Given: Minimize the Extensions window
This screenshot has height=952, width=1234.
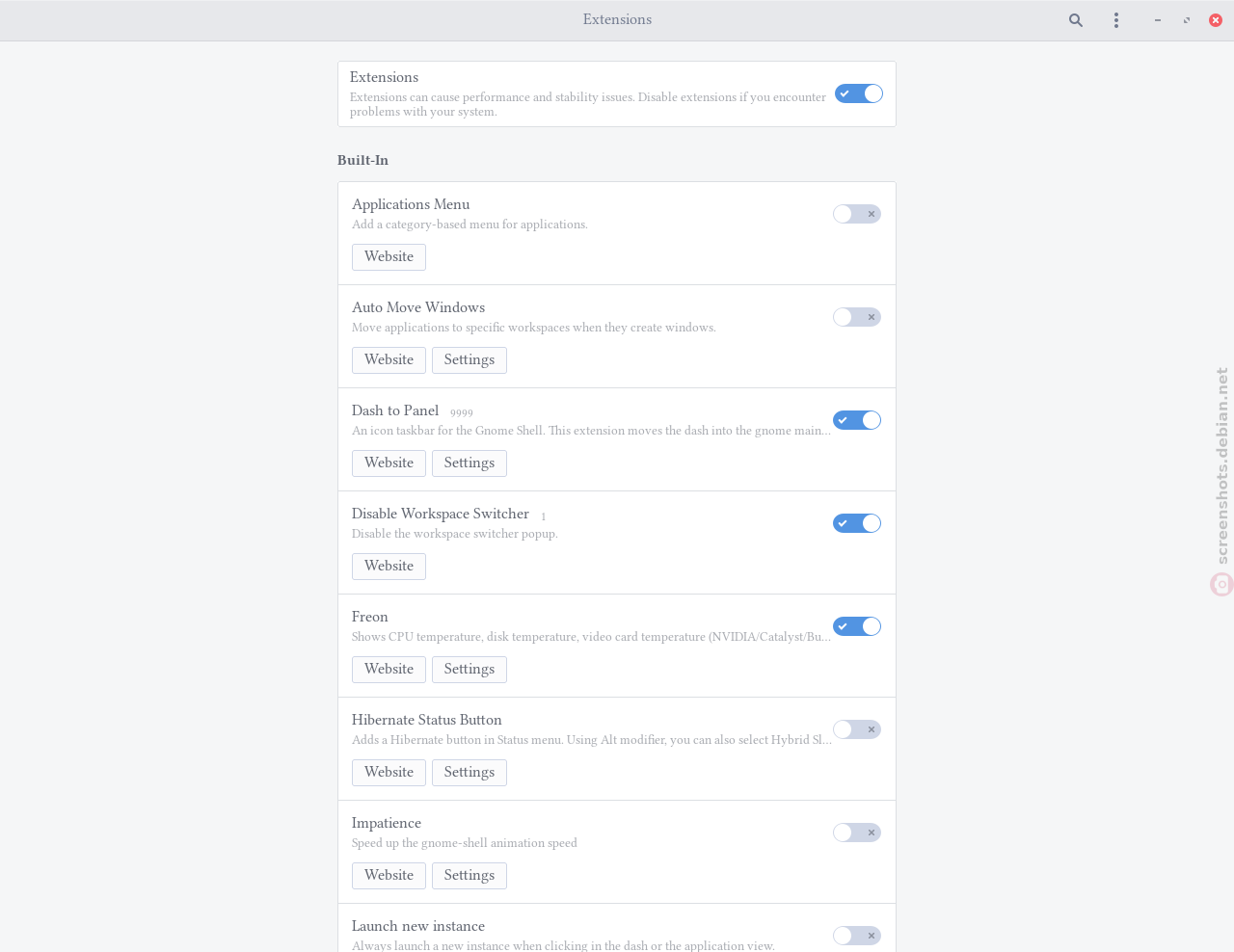Looking at the screenshot, I should pos(1158,20).
